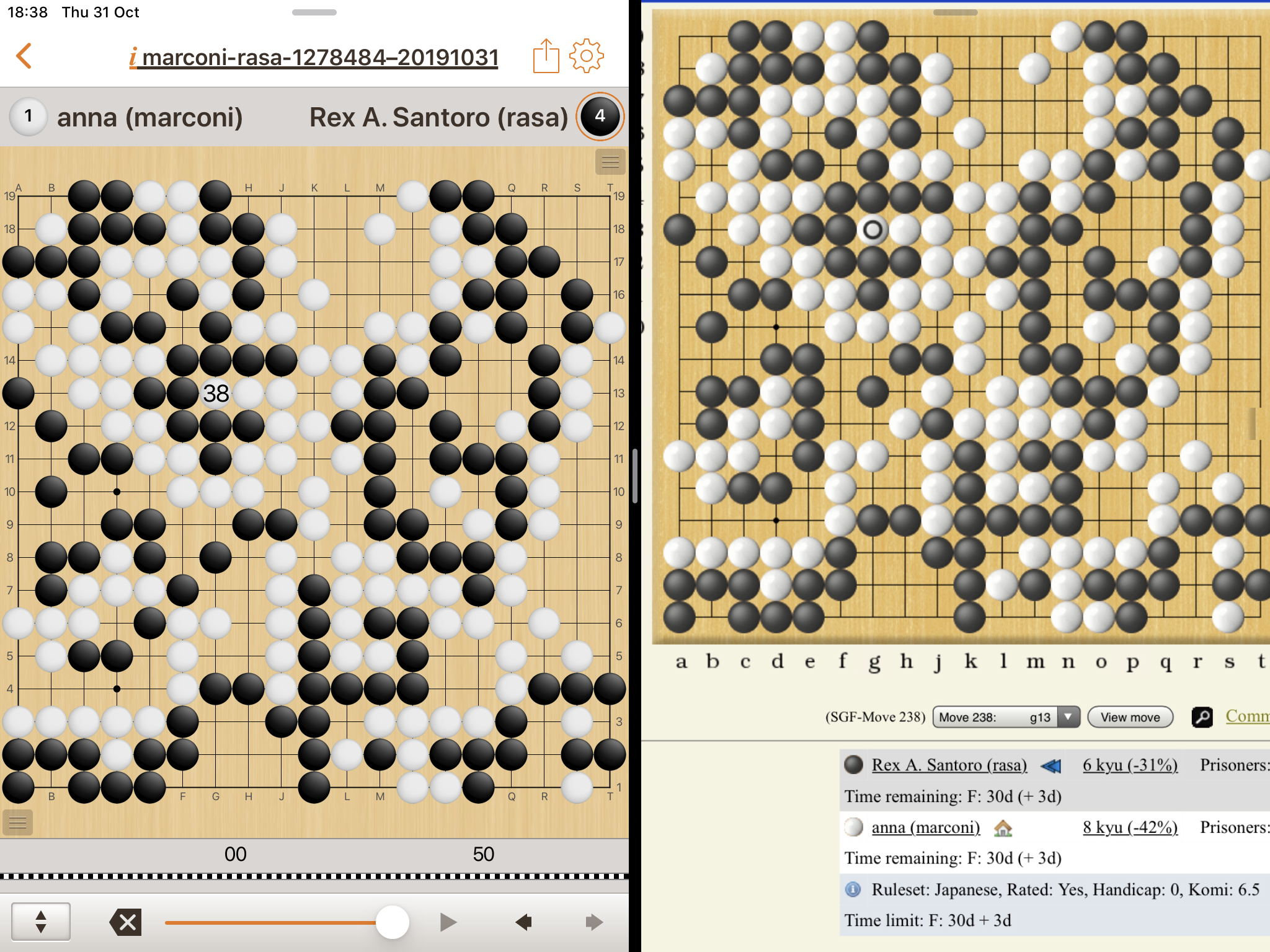Expand the Move 238 dropdown
Viewport: 1270px width, 952px height.
click(1006, 717)
